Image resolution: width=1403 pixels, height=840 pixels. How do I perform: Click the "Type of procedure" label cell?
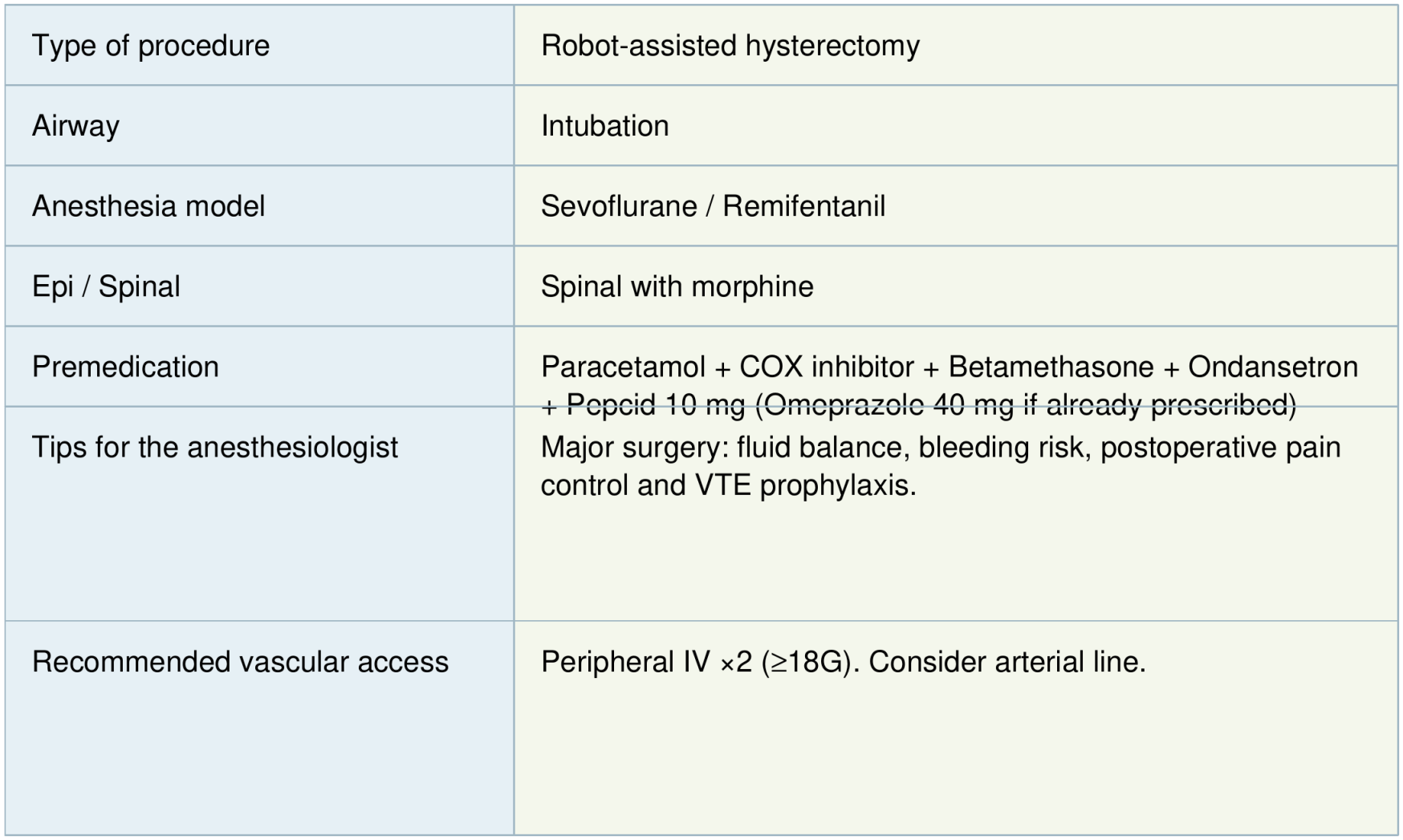click(x=151, y=46)
